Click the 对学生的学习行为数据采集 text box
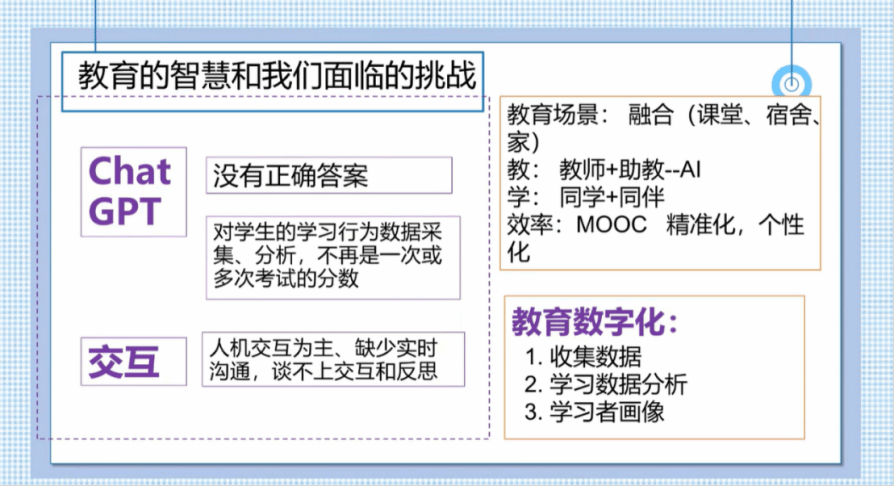This screenshot has height=486, width=894. pyautogui.click(x=332, y=256)
